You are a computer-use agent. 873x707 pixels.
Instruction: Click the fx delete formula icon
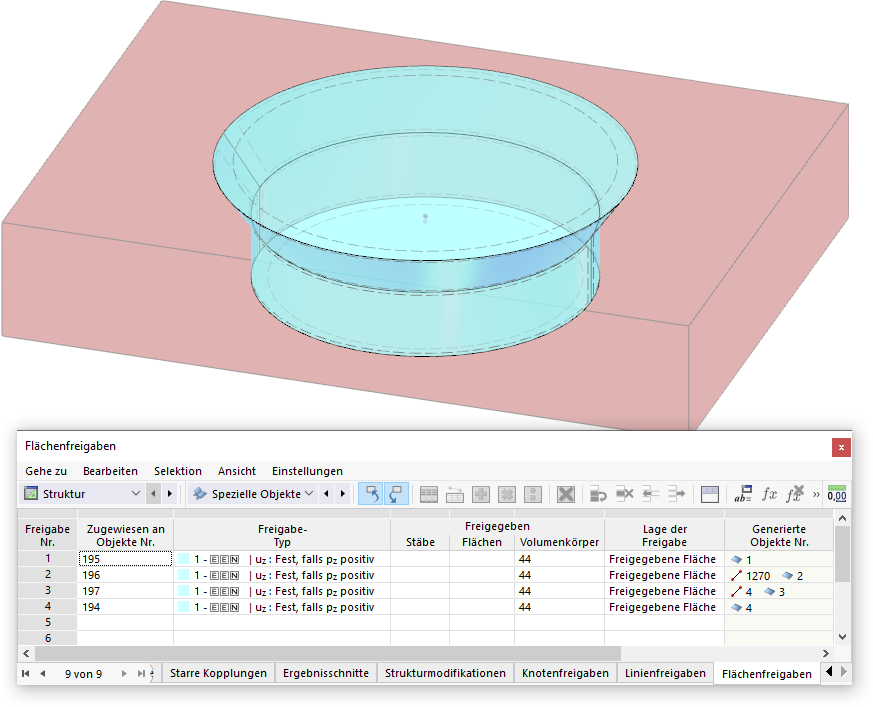pos(795,494)
